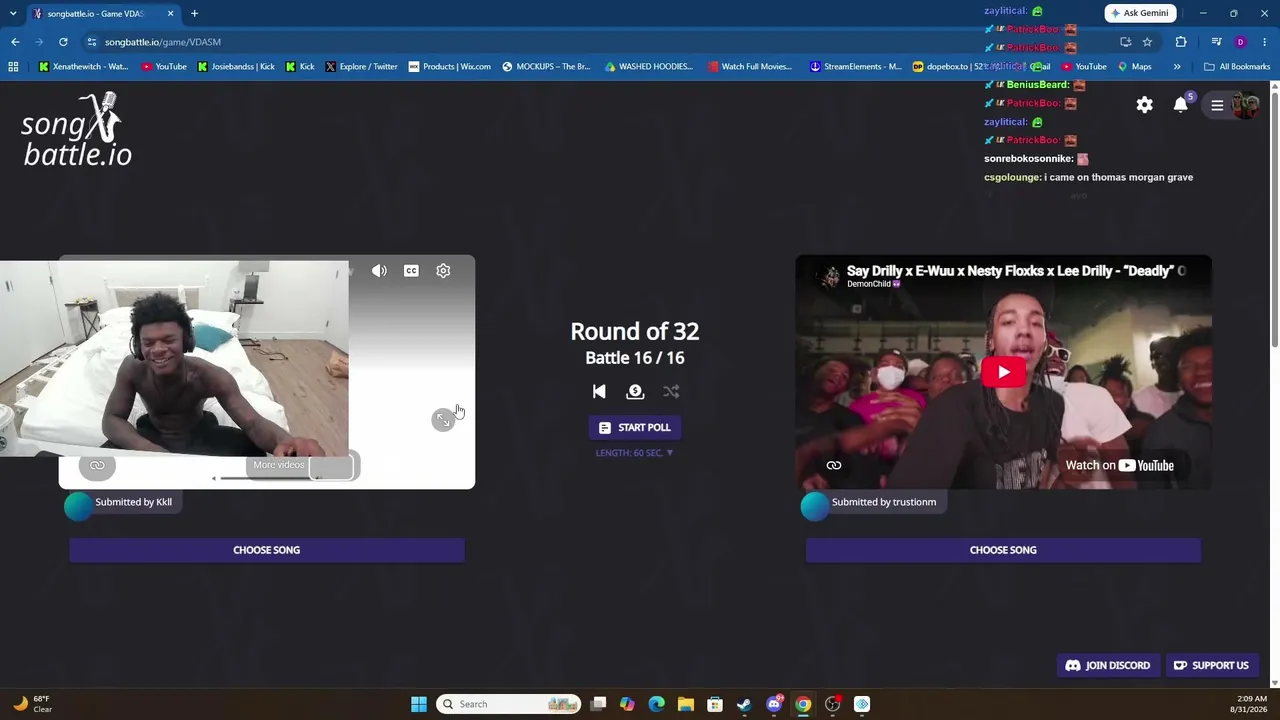Mute the left video player

pos(379,271)
